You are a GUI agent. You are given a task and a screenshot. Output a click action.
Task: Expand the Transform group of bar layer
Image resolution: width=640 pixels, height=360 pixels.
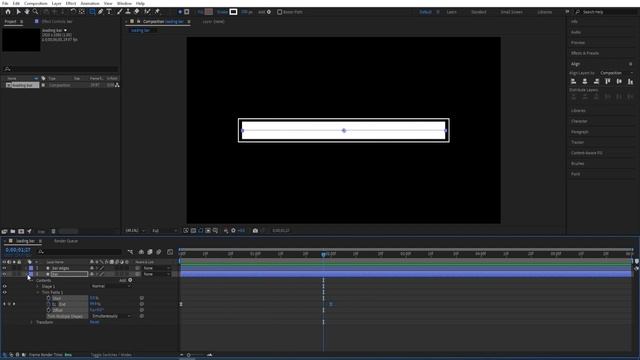pos(31,322)
